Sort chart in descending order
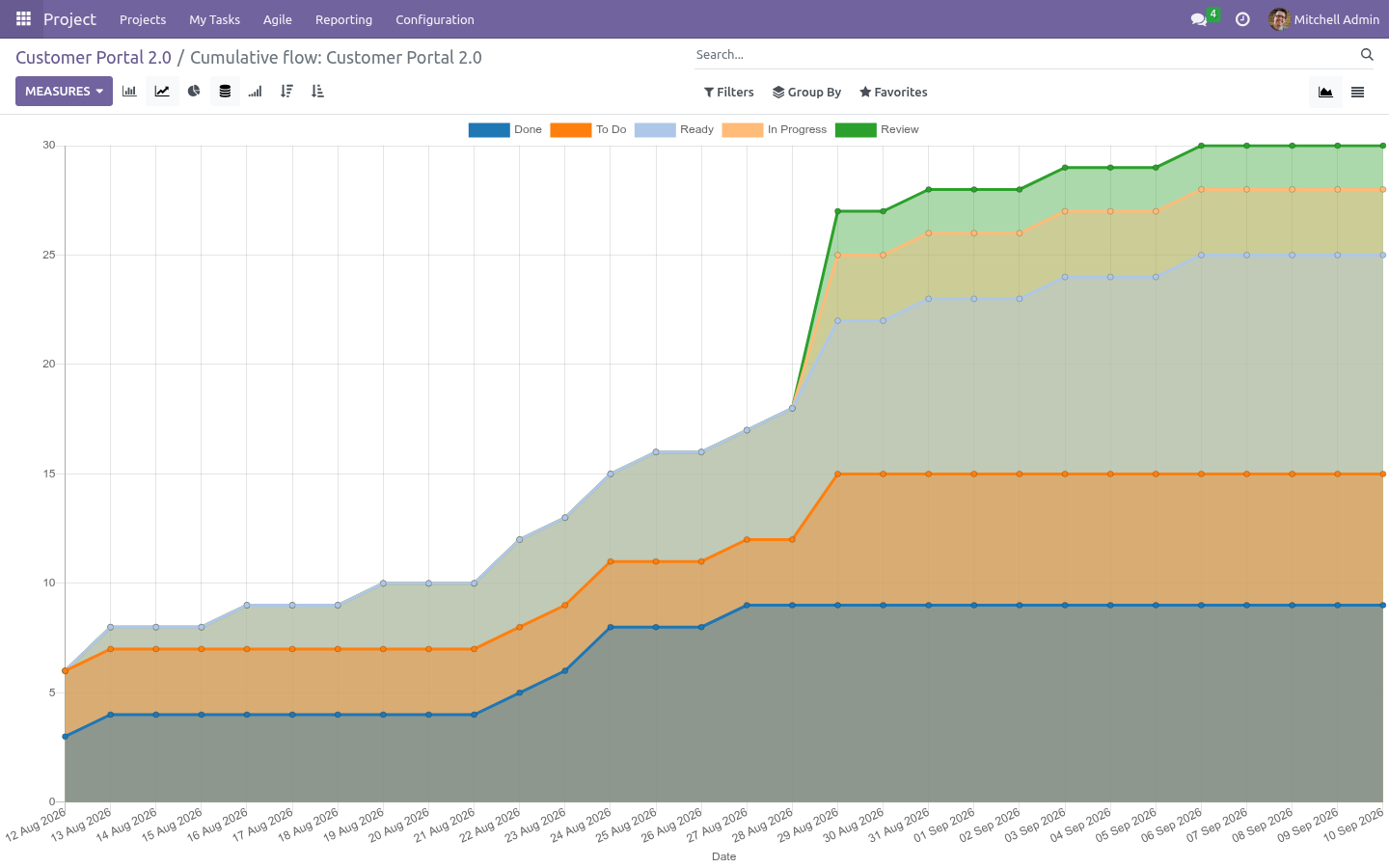 (286, 92)
